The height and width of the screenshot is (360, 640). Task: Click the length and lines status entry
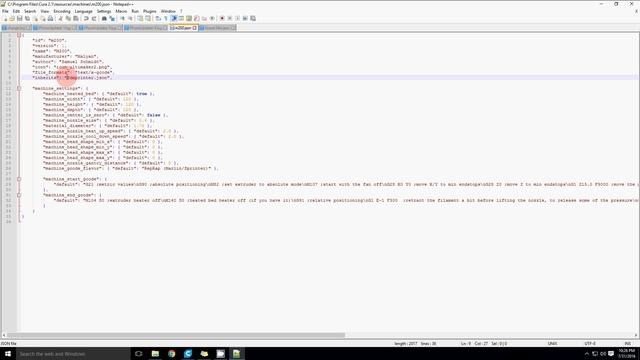tap(415, 344)
